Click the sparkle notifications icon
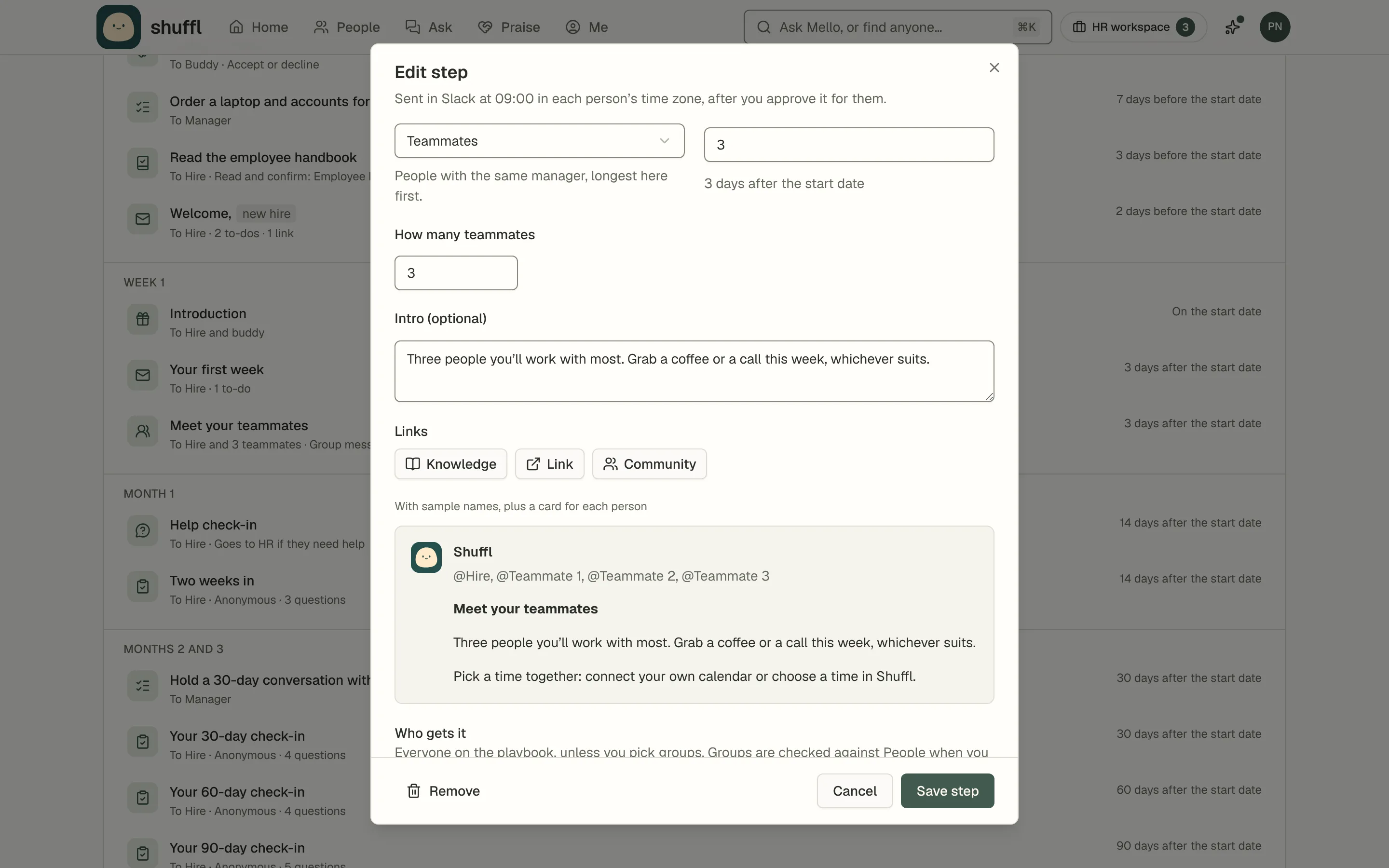Viewport: 1389px width, 868px height. click(1233, 27)
